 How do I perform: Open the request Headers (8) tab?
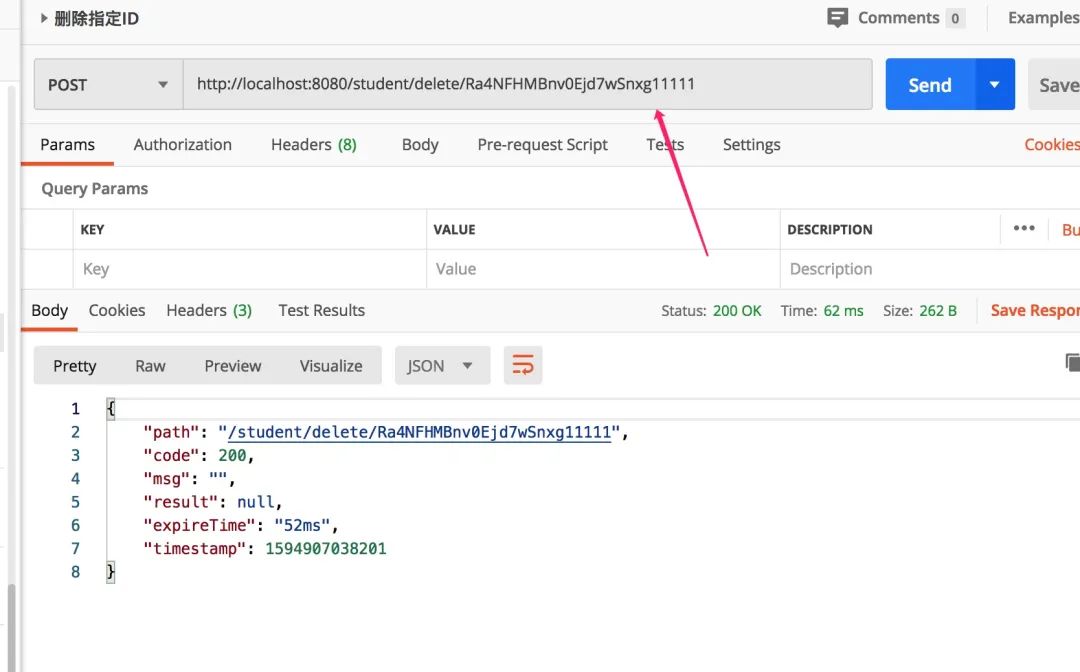(313, 145)
